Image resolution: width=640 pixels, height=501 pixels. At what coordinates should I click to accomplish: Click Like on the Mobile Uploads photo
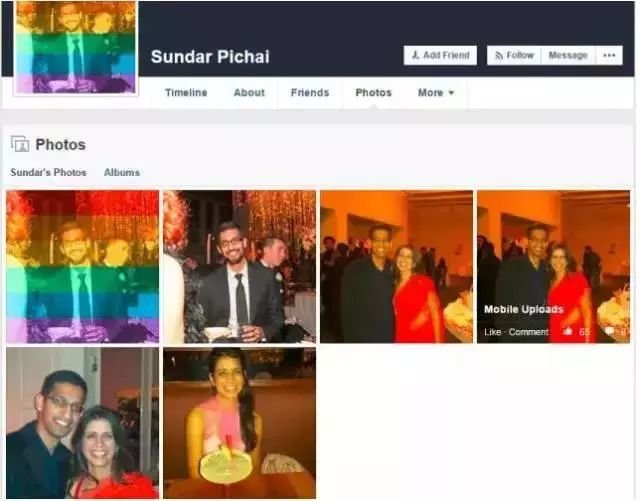(492, 332)
